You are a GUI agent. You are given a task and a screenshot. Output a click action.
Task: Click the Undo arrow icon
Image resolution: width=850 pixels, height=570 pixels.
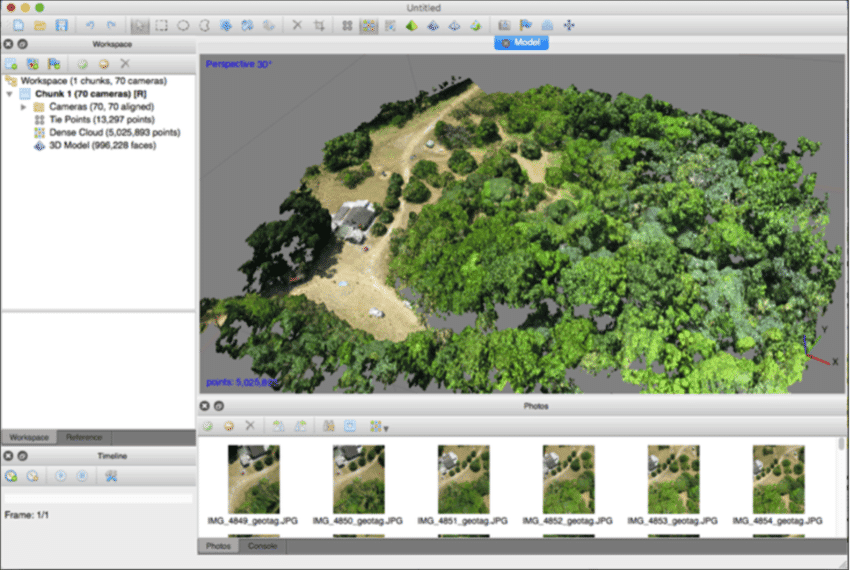click(x=90, y=25)
